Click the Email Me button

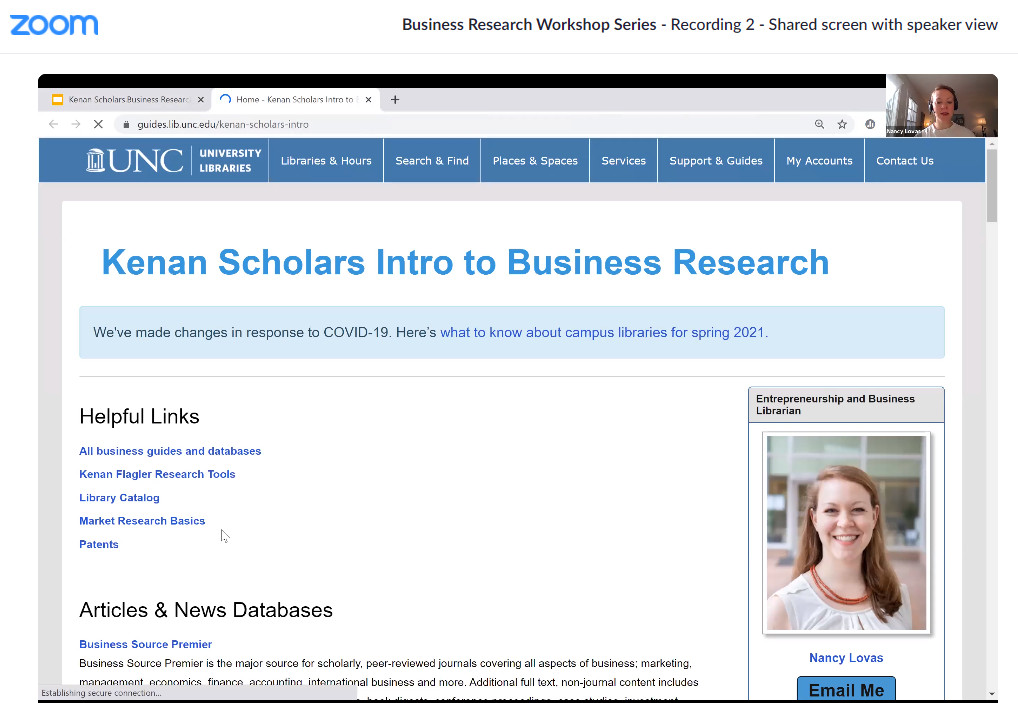tap(846, 689)
